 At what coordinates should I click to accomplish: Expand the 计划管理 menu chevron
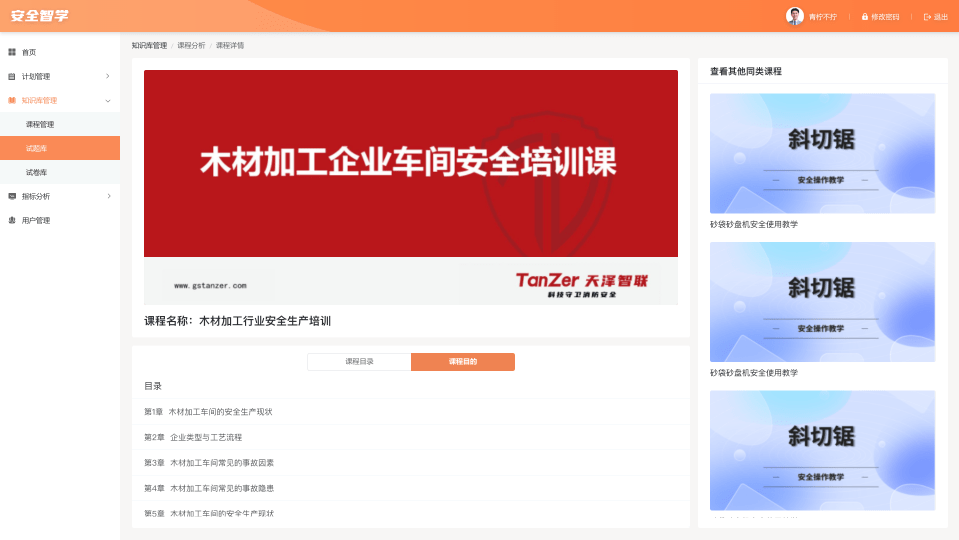coord(108,76)
